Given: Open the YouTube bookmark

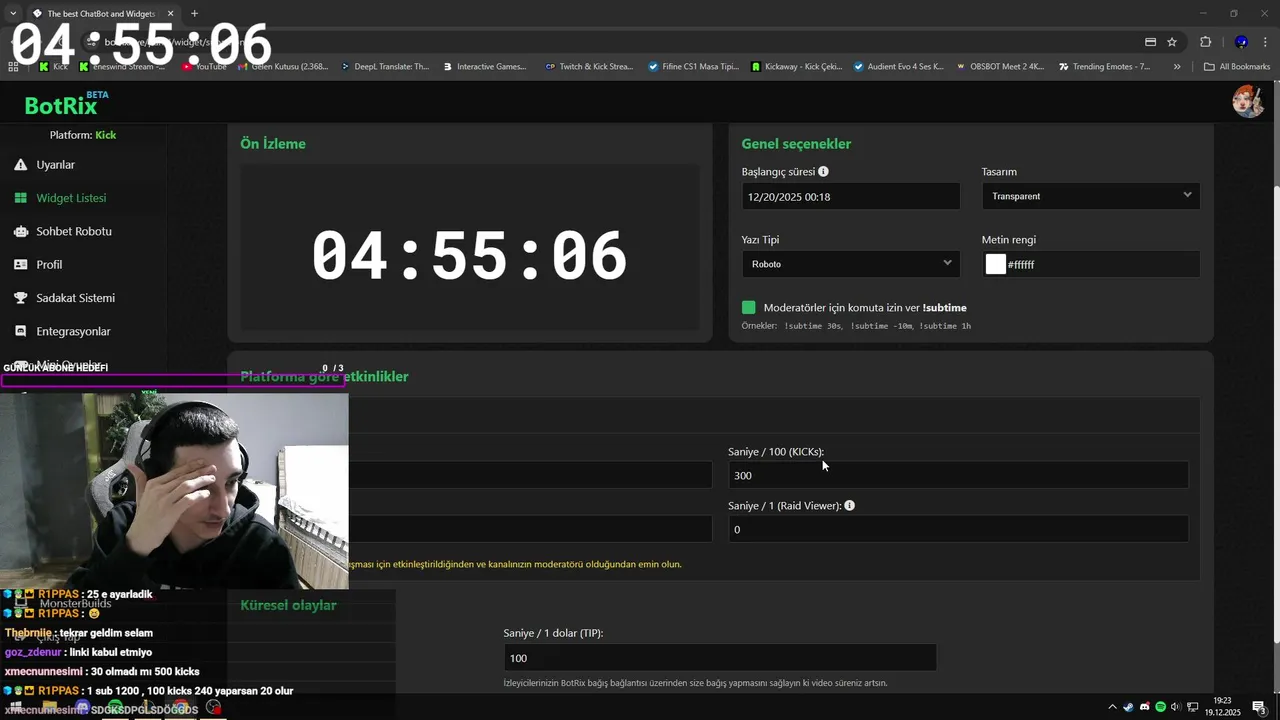Looking at the screenshot, I should click(203, 67).
